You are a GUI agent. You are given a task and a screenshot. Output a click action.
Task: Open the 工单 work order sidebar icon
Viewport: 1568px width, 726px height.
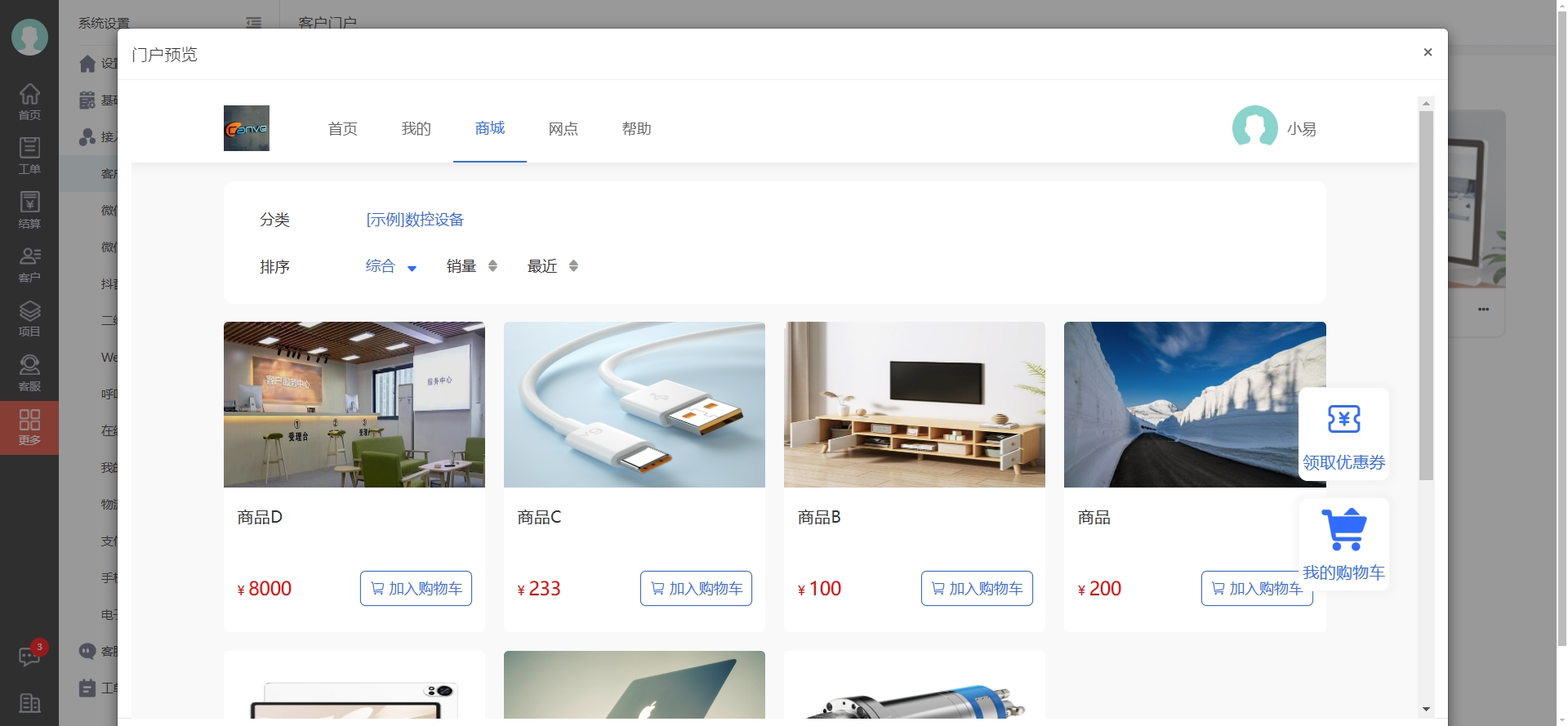(x=29, y=156)
